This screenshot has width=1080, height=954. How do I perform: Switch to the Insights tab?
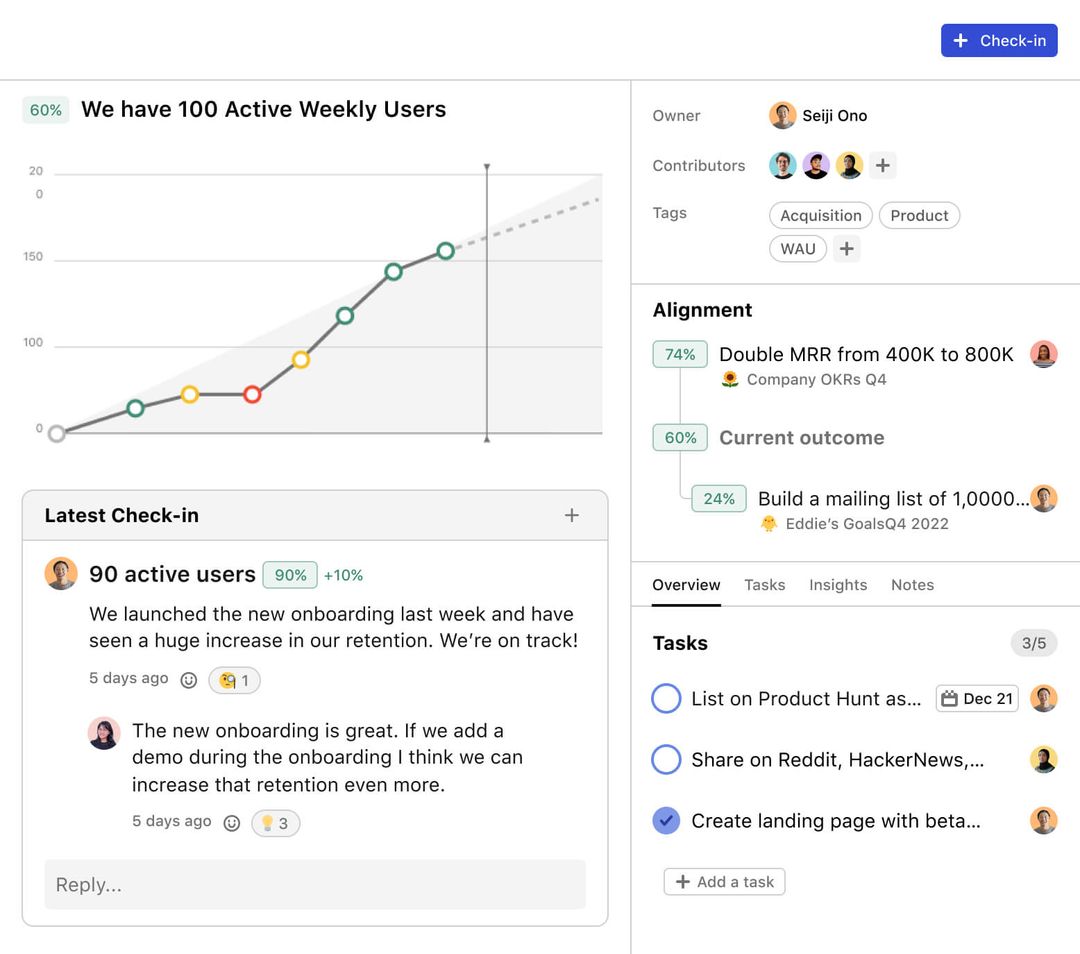coord(838,585)
